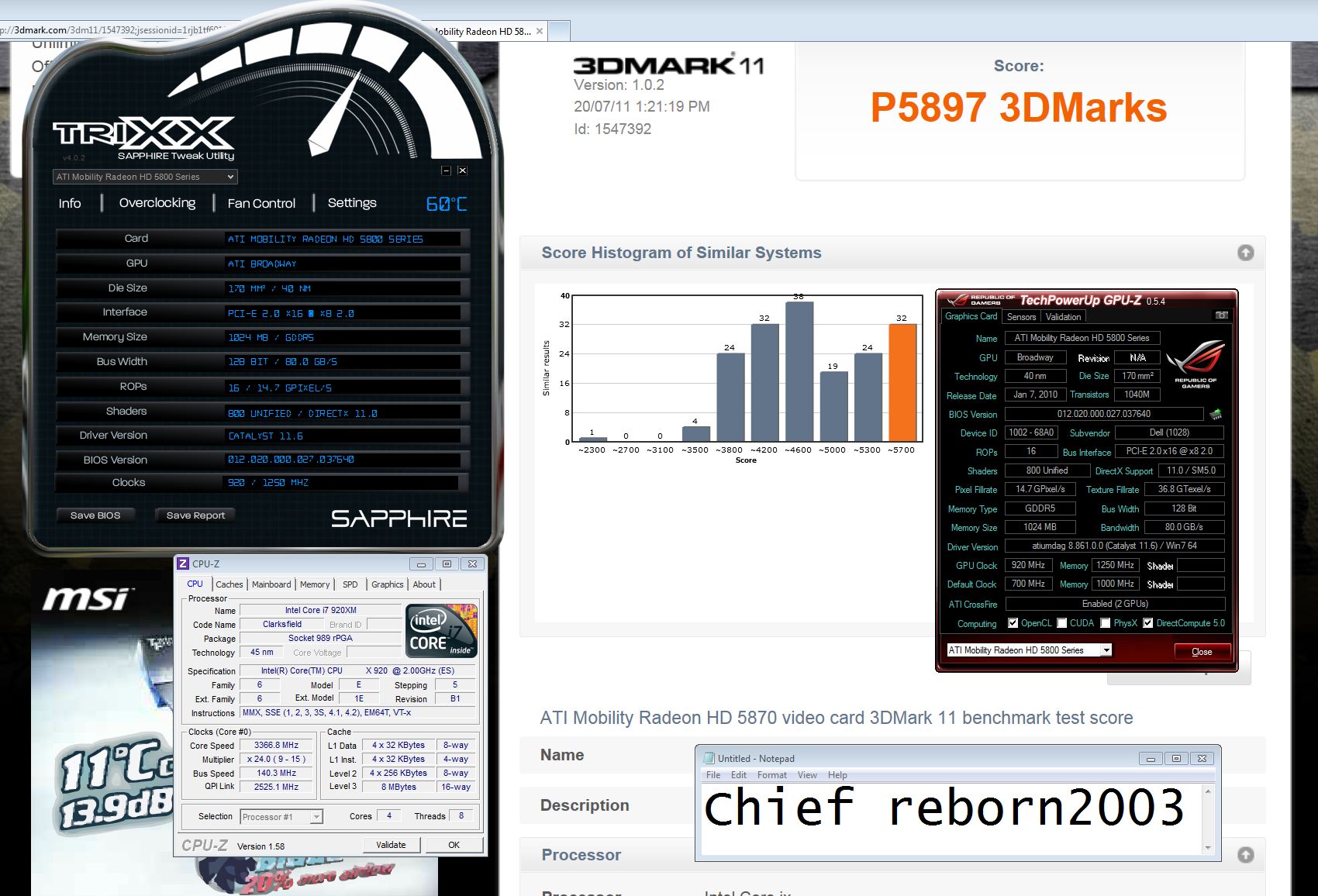Click orange ~5700 histogram bar
This screenshot has height=896, width=1318.
902,383
